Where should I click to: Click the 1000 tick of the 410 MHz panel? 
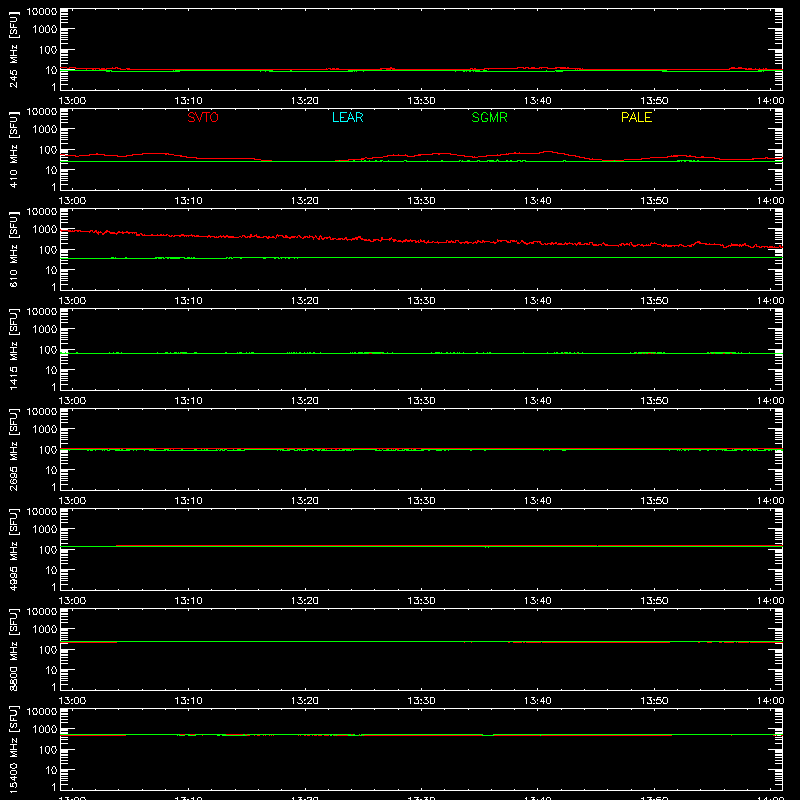coord(45,130)
